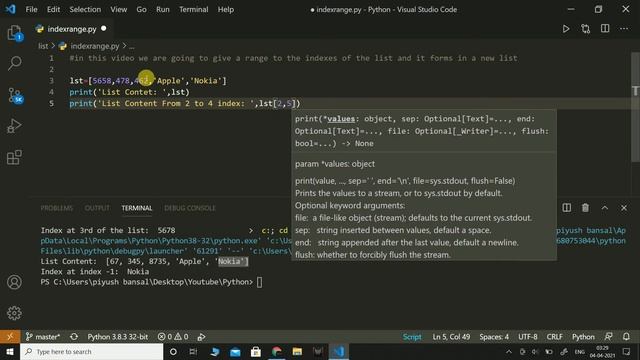Show hidden tray icons chevron

coord(509,351)
